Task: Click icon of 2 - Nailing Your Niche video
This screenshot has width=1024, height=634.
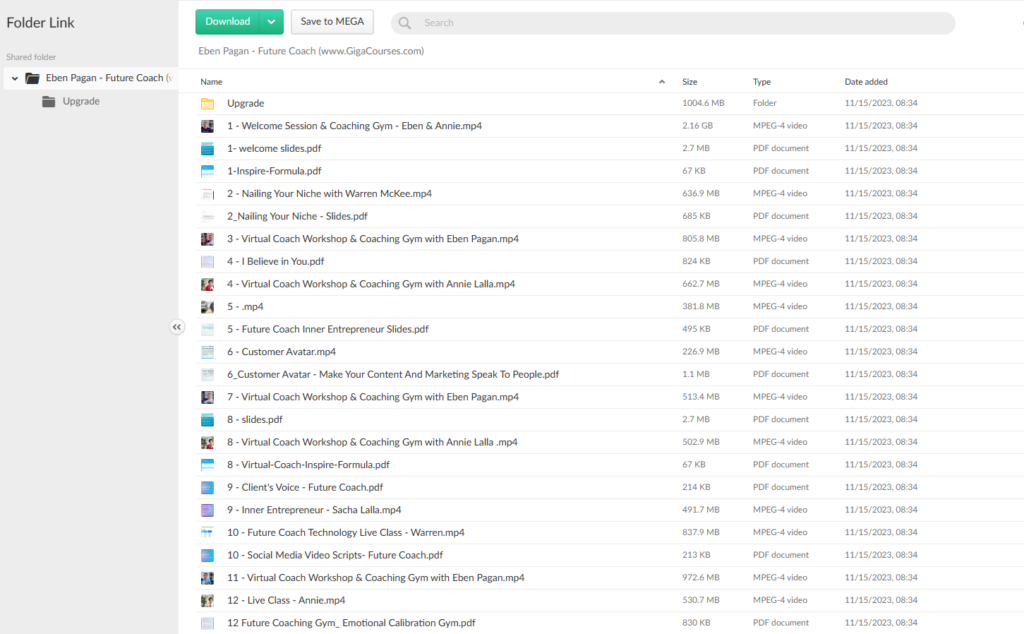Action: click(x=207, y=194)
